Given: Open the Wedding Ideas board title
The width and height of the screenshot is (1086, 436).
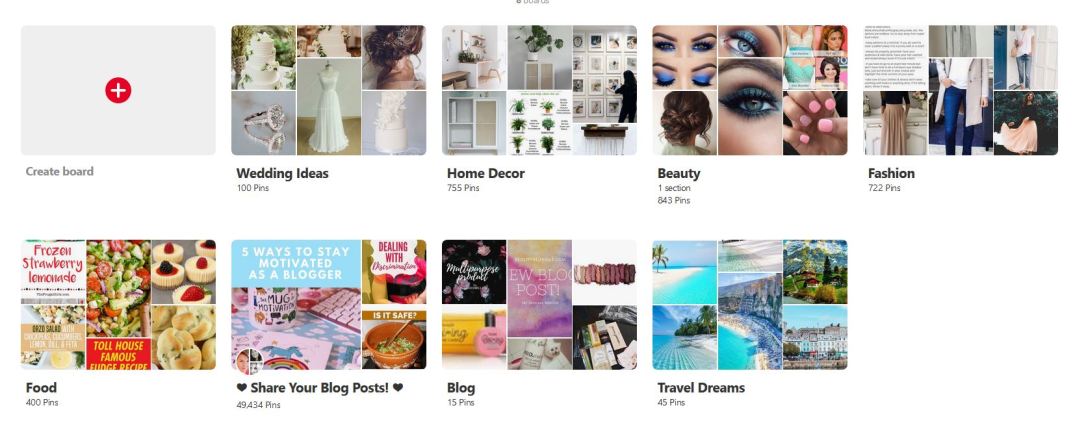Looking at the screenshot, I should pyautogui.click(x=282, y=174).
